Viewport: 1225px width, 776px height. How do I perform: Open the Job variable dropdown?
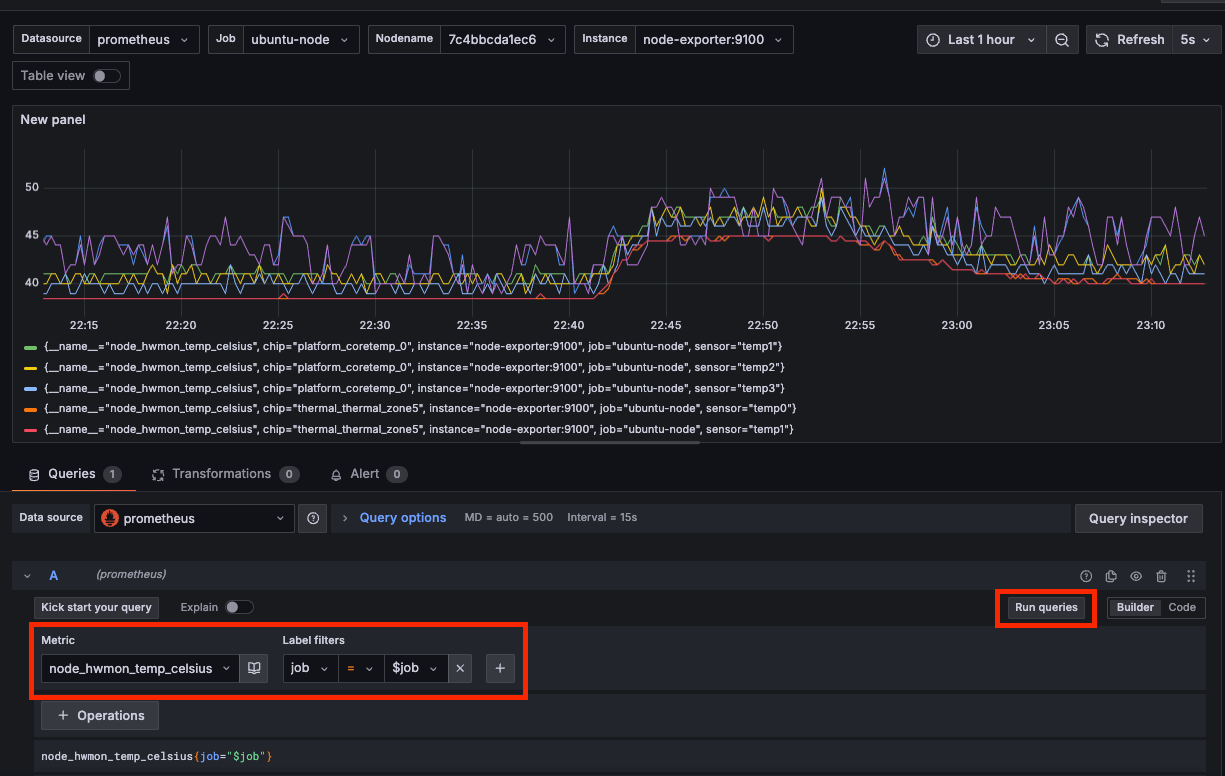click(x=301, y=40)
